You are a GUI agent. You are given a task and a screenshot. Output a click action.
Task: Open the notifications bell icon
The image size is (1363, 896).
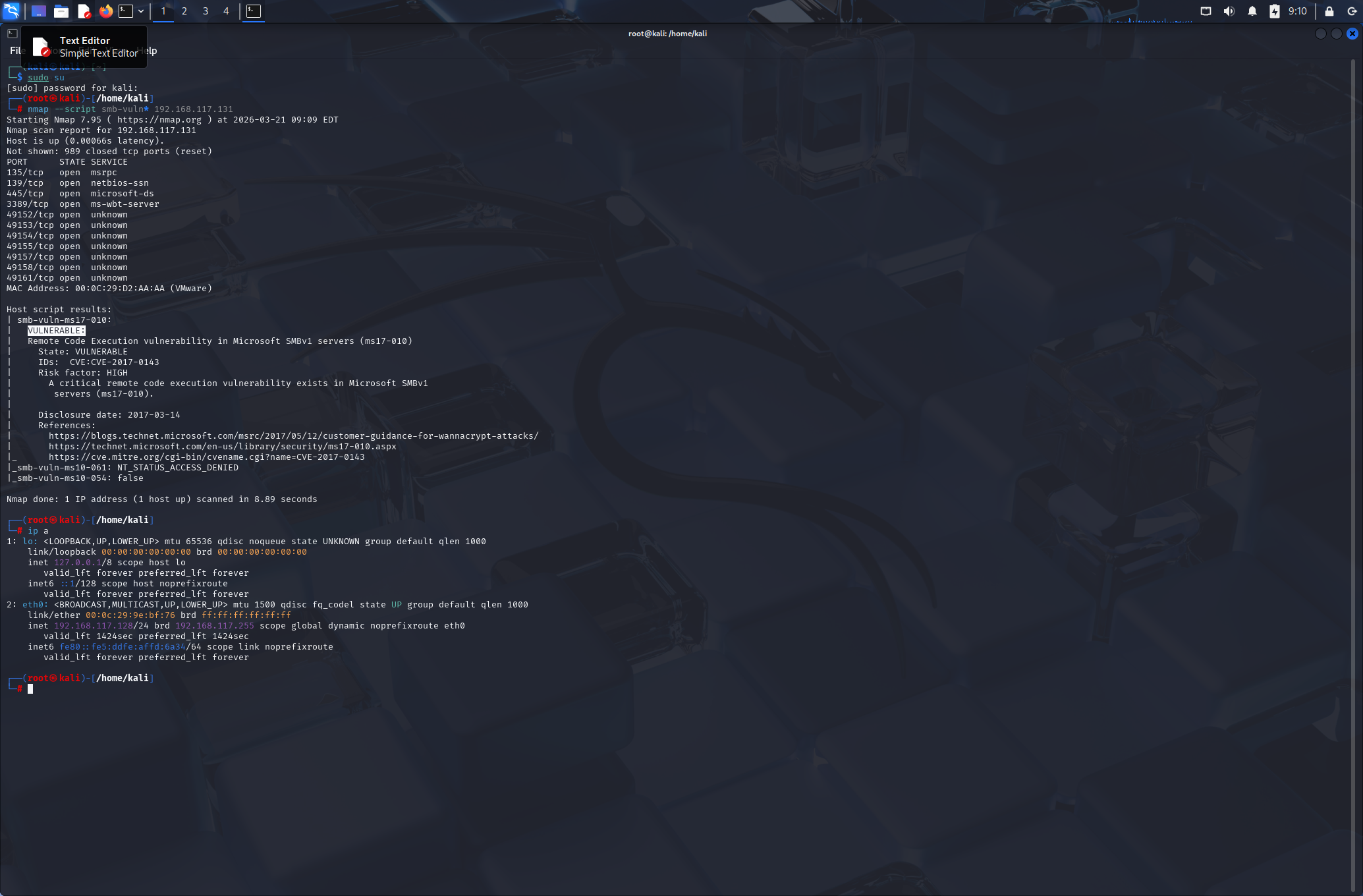click(1252, 11)
